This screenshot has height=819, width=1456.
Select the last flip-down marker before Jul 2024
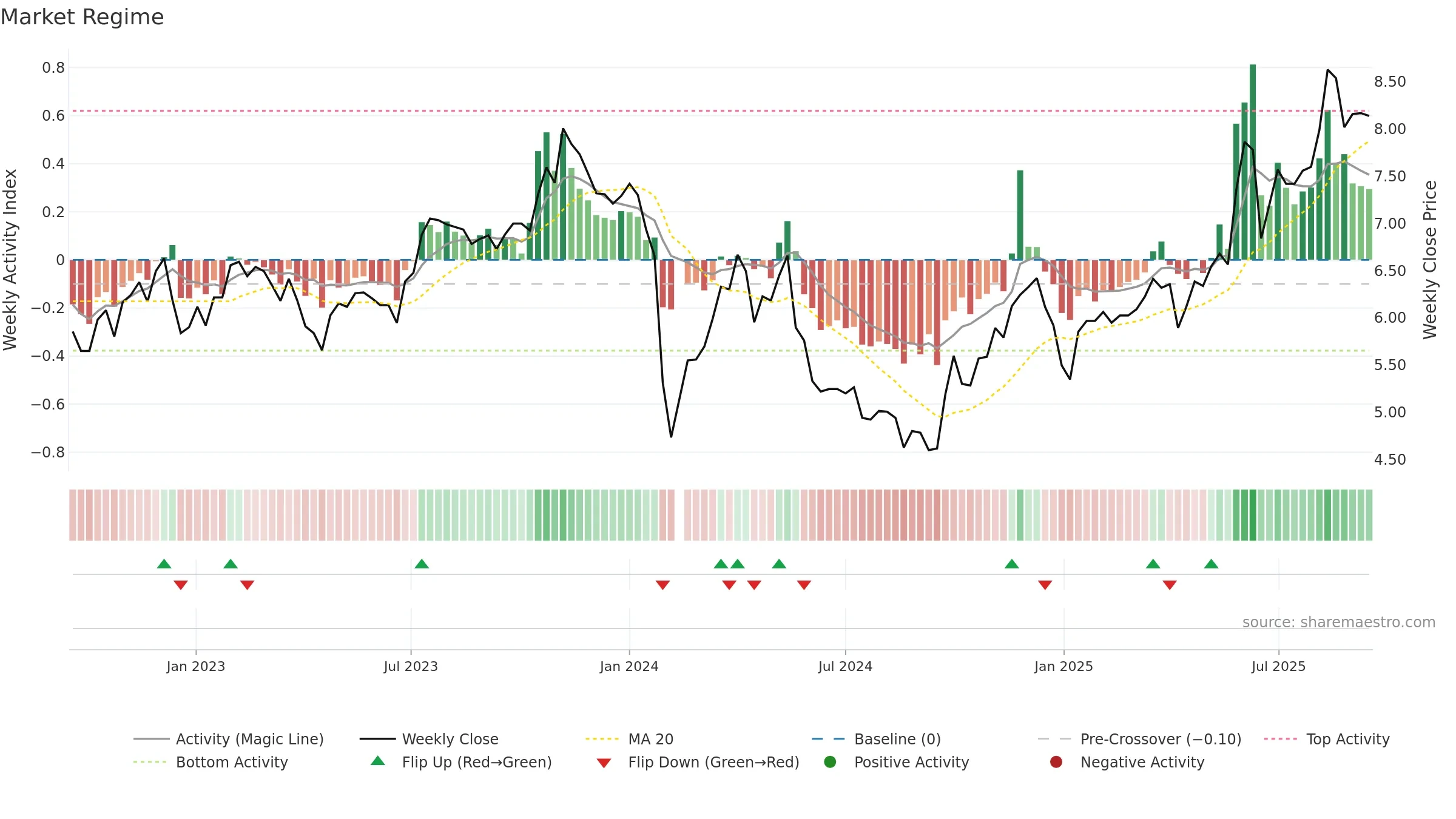coord(804,585)
